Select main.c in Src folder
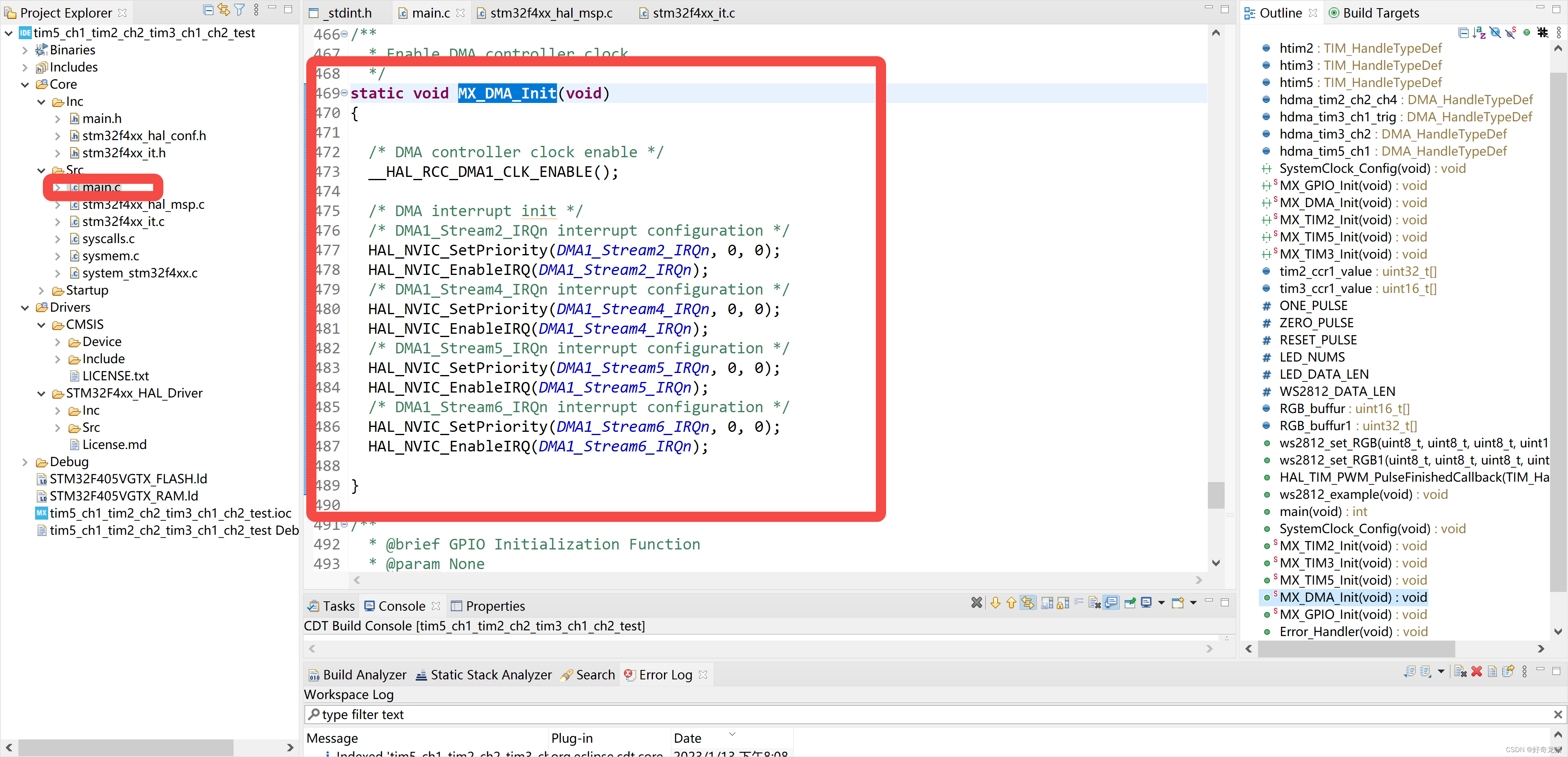 100,187
